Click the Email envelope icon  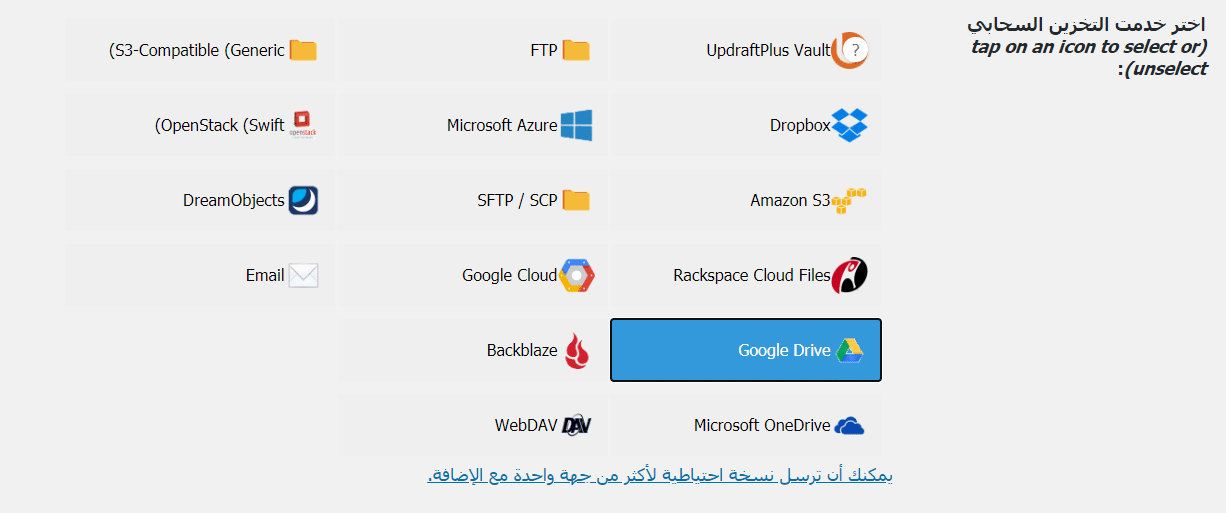(303, 275)
